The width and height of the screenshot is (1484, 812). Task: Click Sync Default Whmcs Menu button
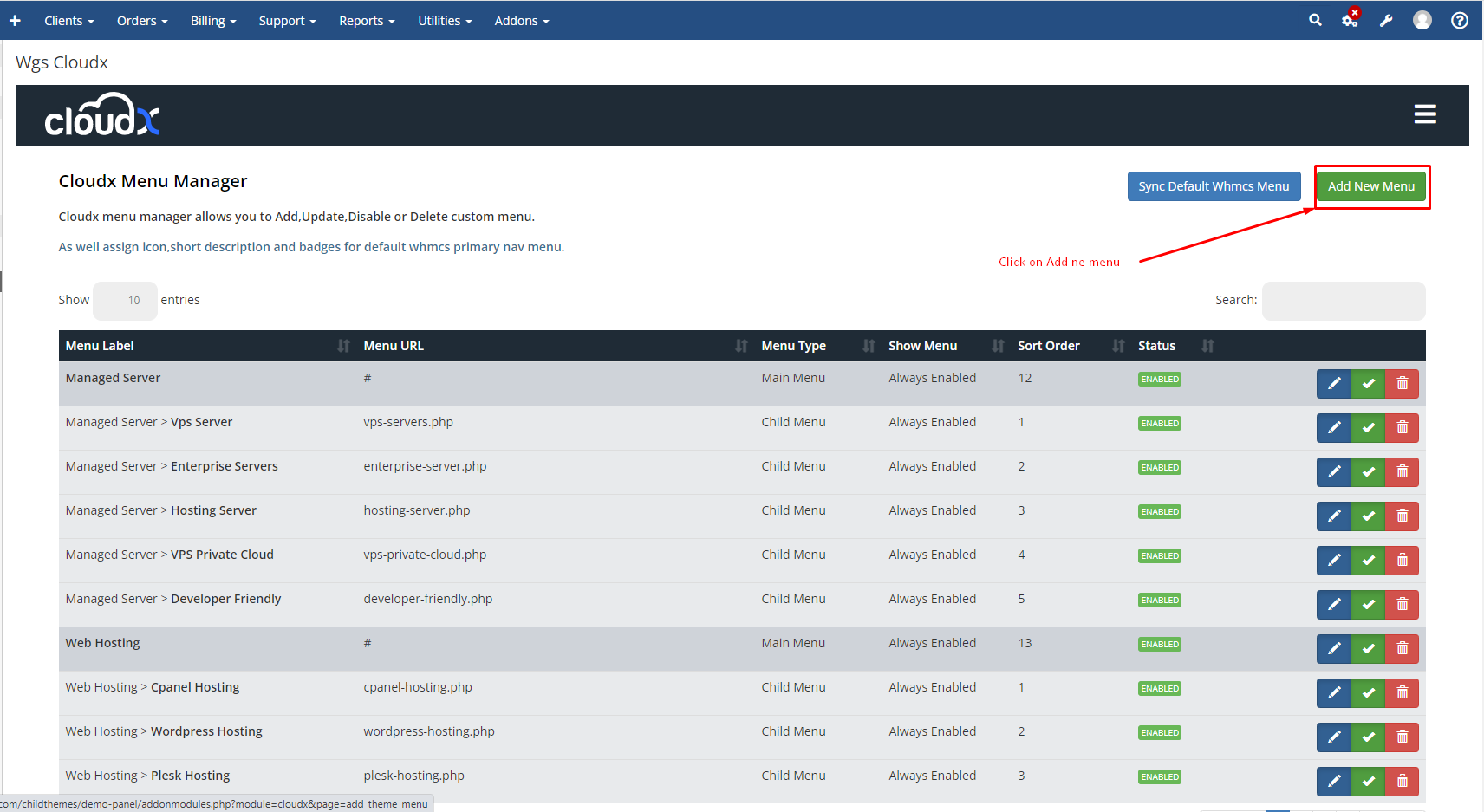(x=1214, y=186)
